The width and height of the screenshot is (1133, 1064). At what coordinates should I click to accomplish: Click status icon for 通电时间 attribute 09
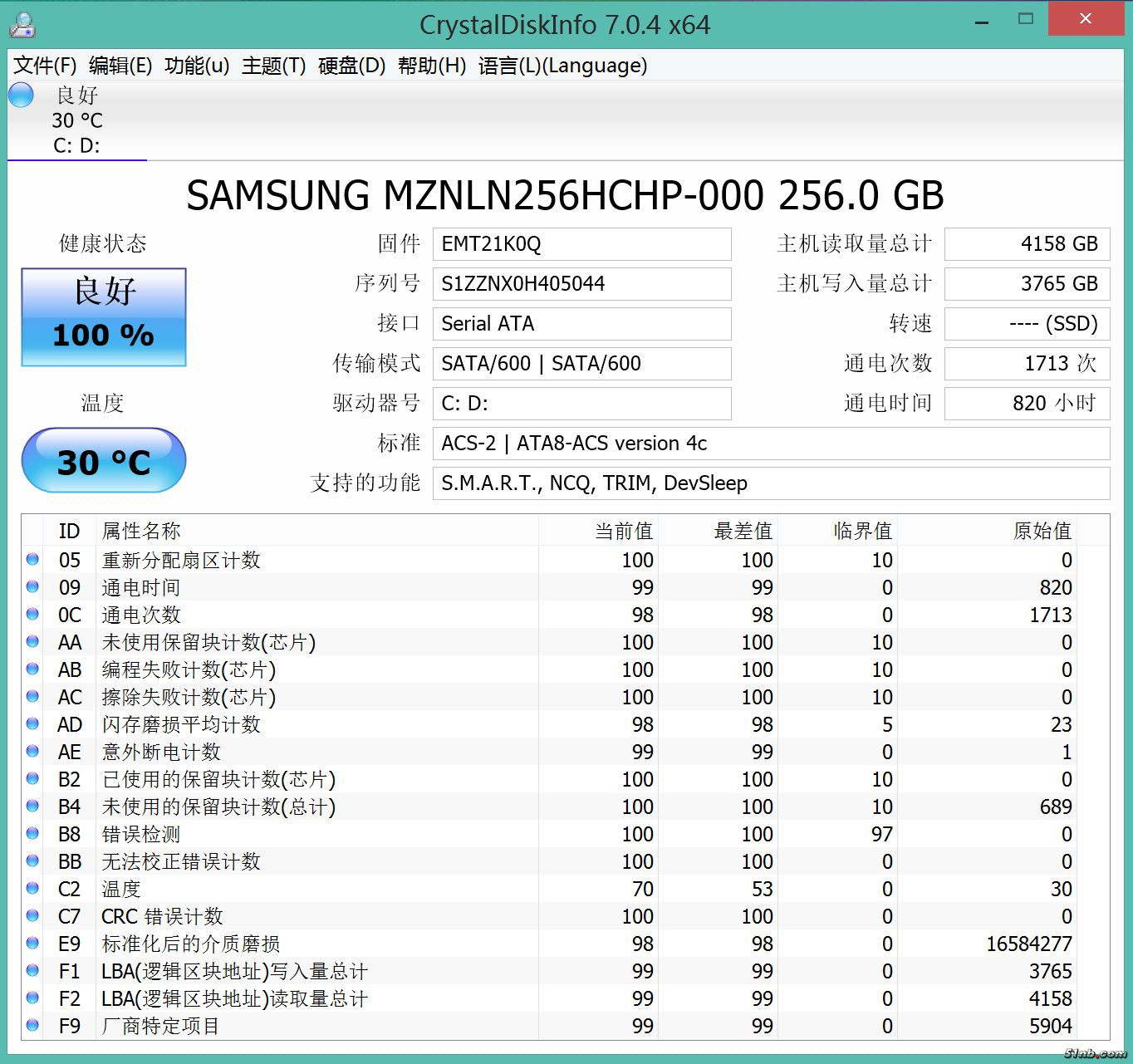pyautogui.click(x=32, y=587)
